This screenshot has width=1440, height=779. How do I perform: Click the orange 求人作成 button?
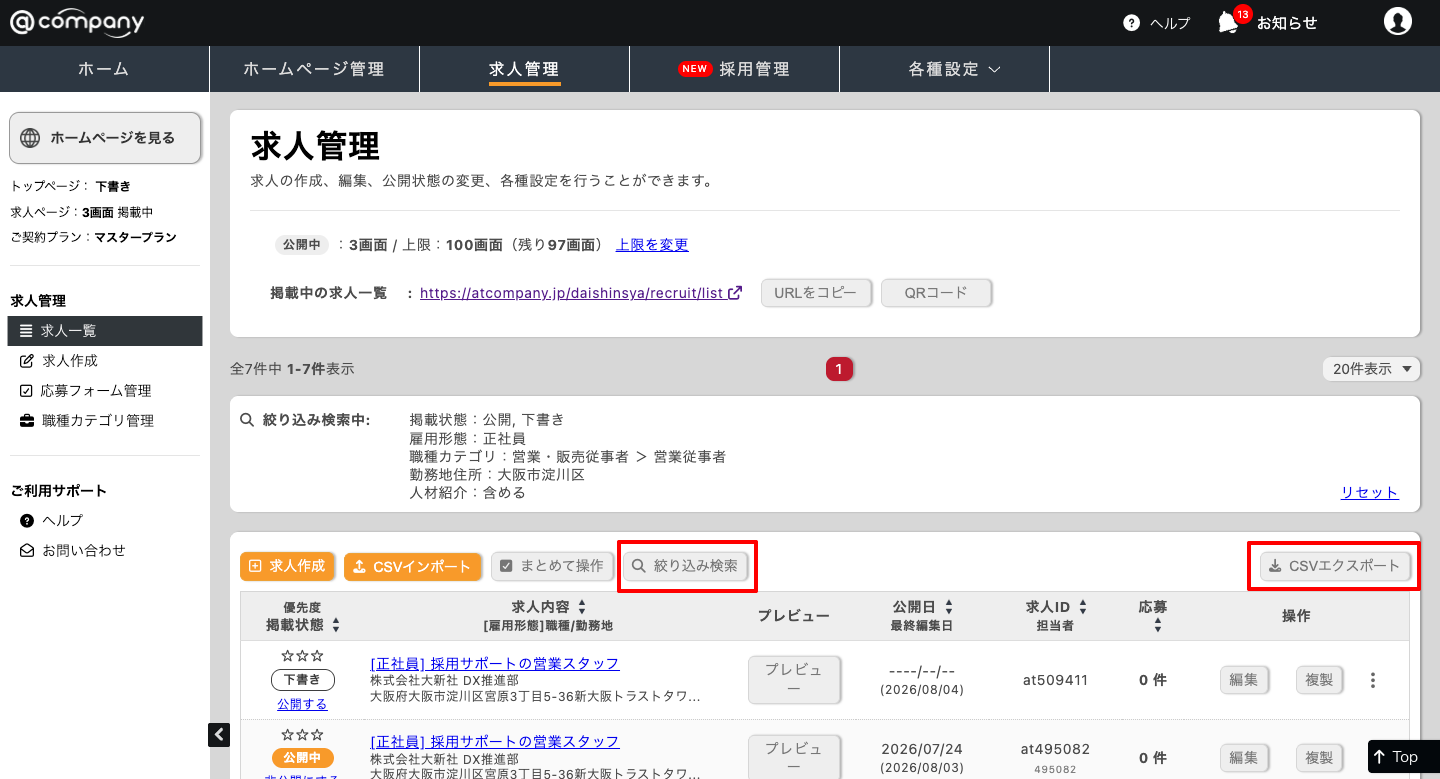tap(287, 566)
